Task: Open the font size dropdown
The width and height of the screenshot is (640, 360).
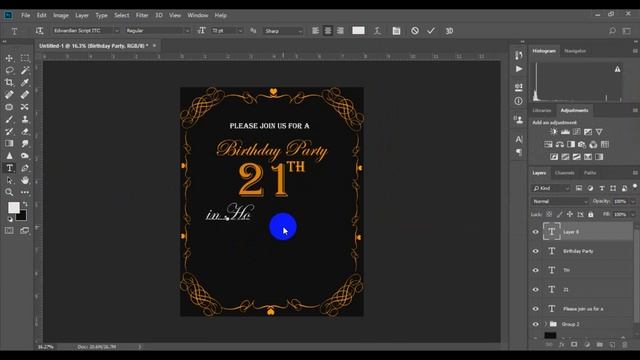Action: (240, 31)
